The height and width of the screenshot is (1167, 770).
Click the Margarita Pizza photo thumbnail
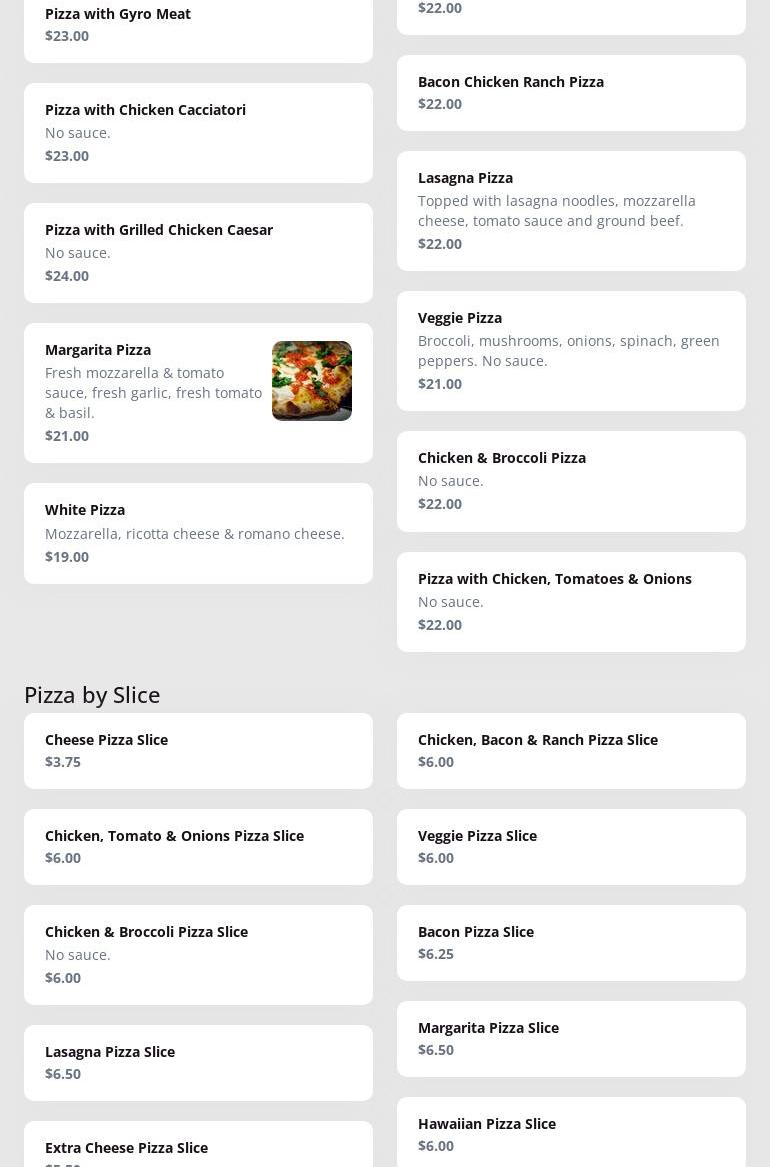(311, 381)
